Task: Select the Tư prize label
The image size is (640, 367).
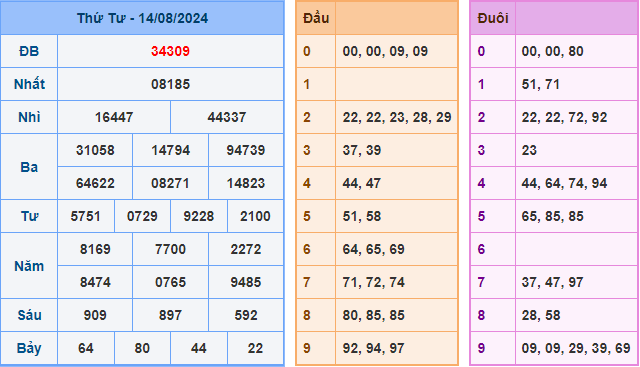Action: coord(29,216)
